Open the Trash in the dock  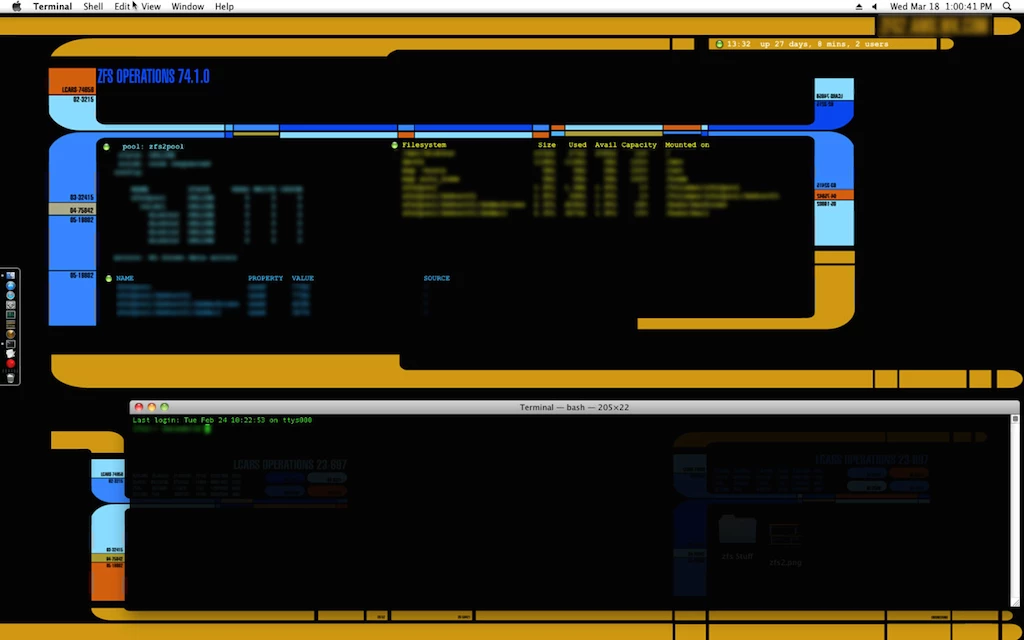tap(10, 377)
